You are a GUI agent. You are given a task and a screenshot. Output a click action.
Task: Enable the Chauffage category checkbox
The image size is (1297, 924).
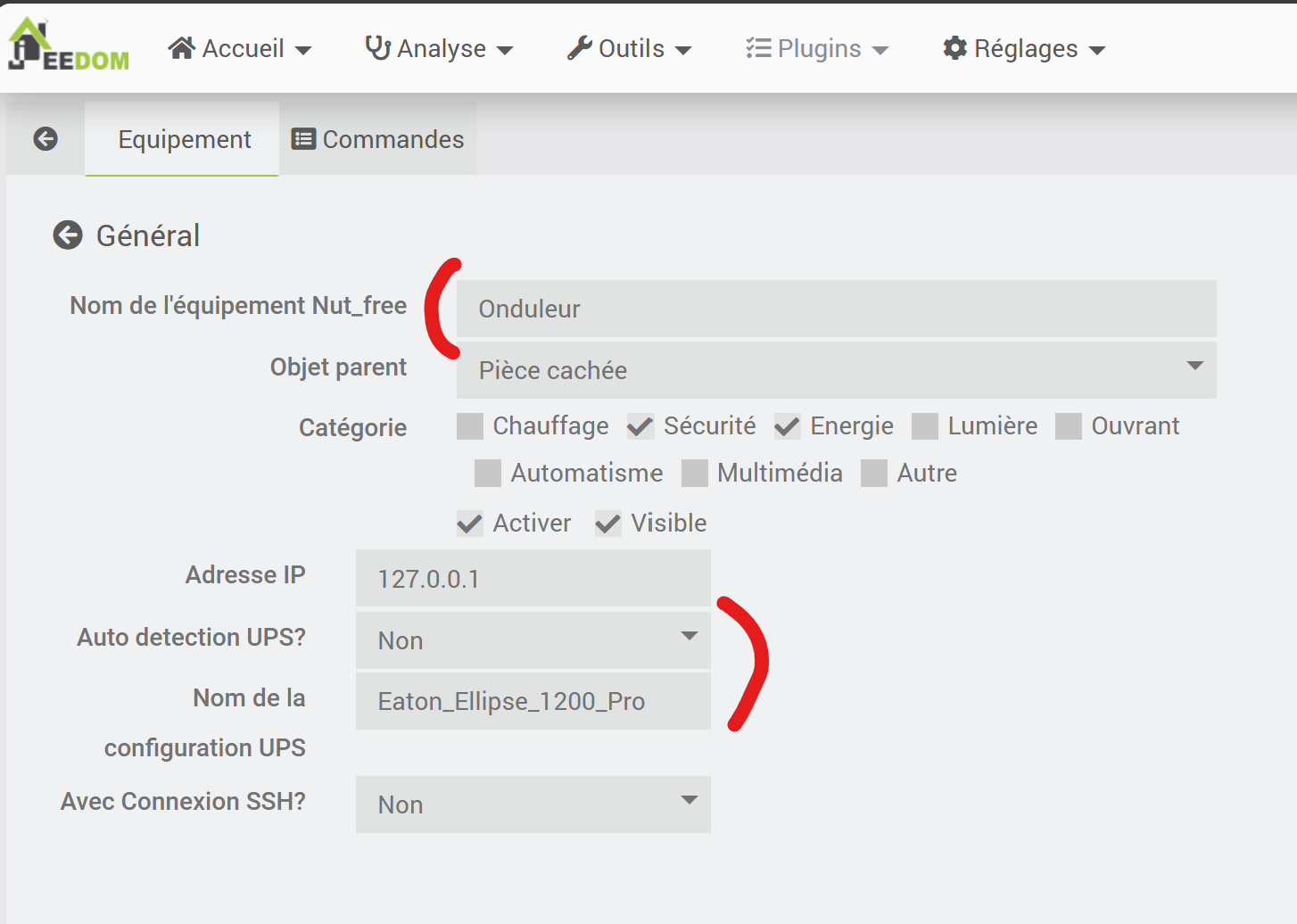point(470,426)
